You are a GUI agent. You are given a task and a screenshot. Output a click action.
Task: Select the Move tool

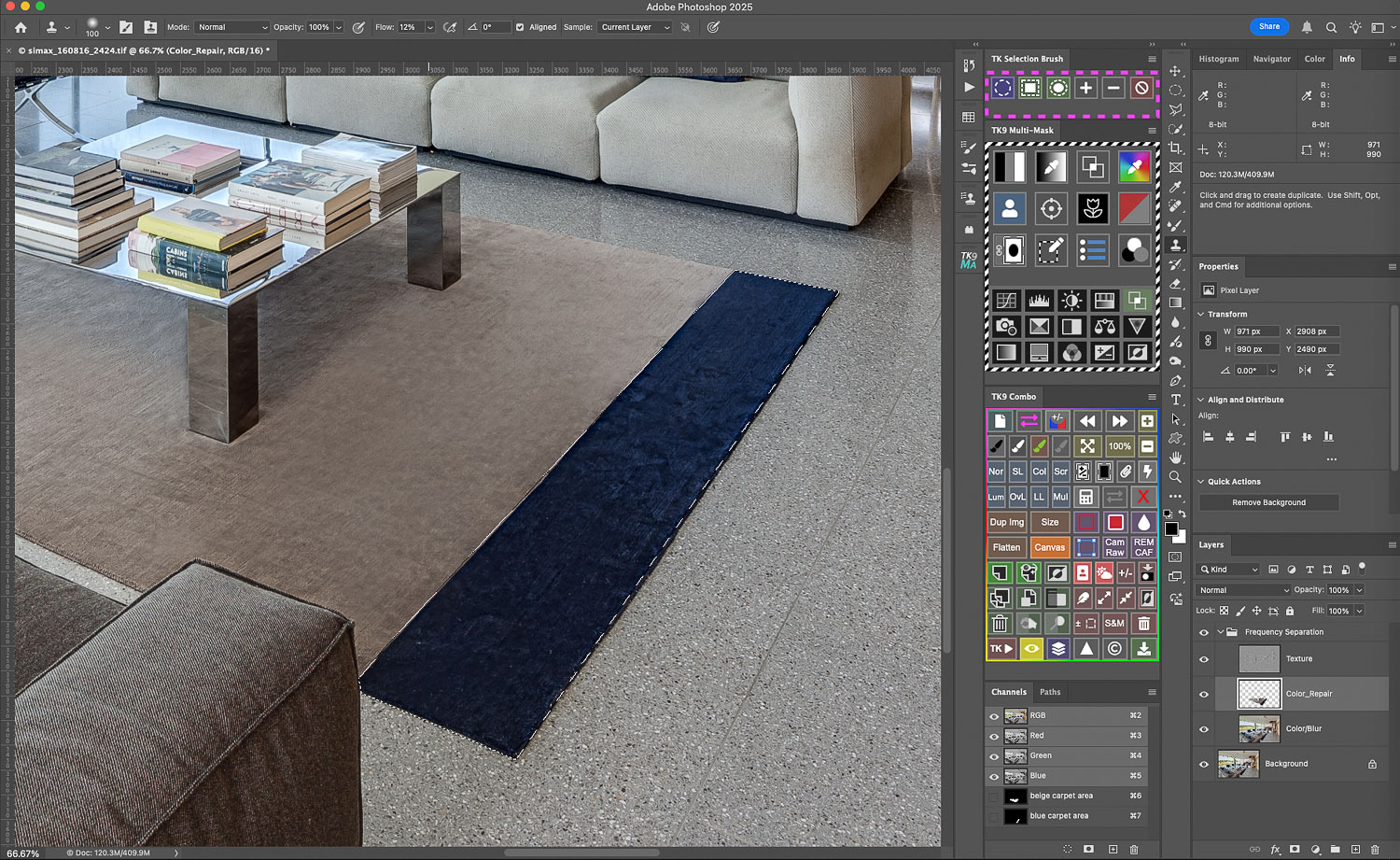click(1176, 71)
